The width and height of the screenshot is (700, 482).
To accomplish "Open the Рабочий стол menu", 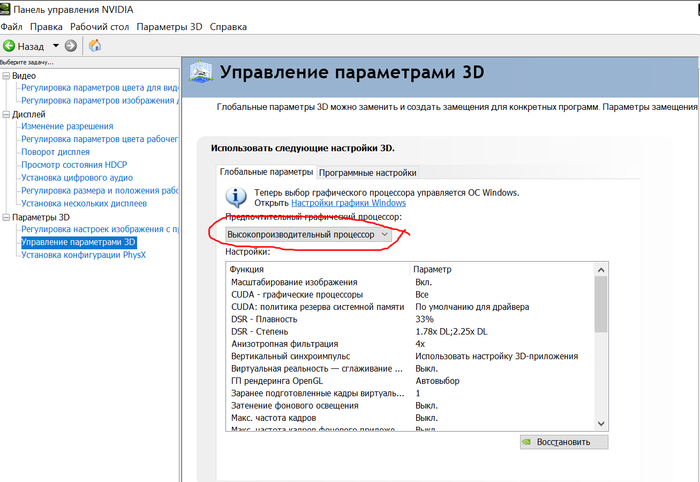I will tap(100, 27).
